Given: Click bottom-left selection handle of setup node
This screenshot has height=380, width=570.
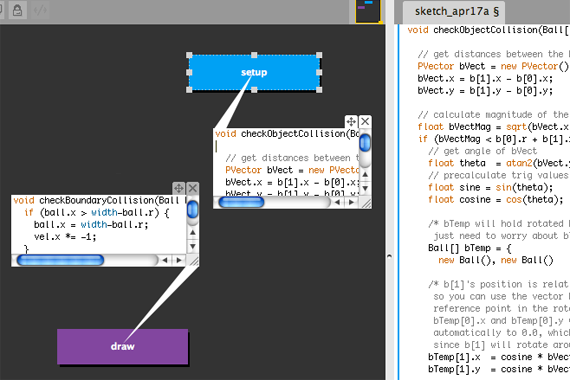Looking at the screenshot, I should pos(189,90).
